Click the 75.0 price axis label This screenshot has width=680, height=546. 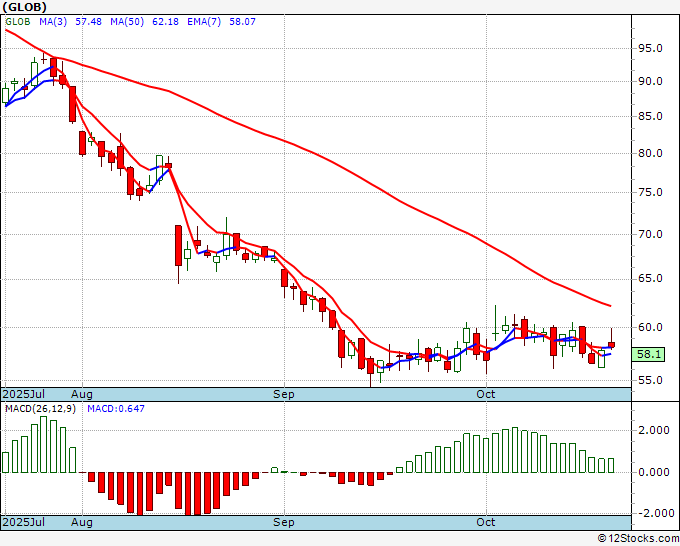[x=650, y=192]
